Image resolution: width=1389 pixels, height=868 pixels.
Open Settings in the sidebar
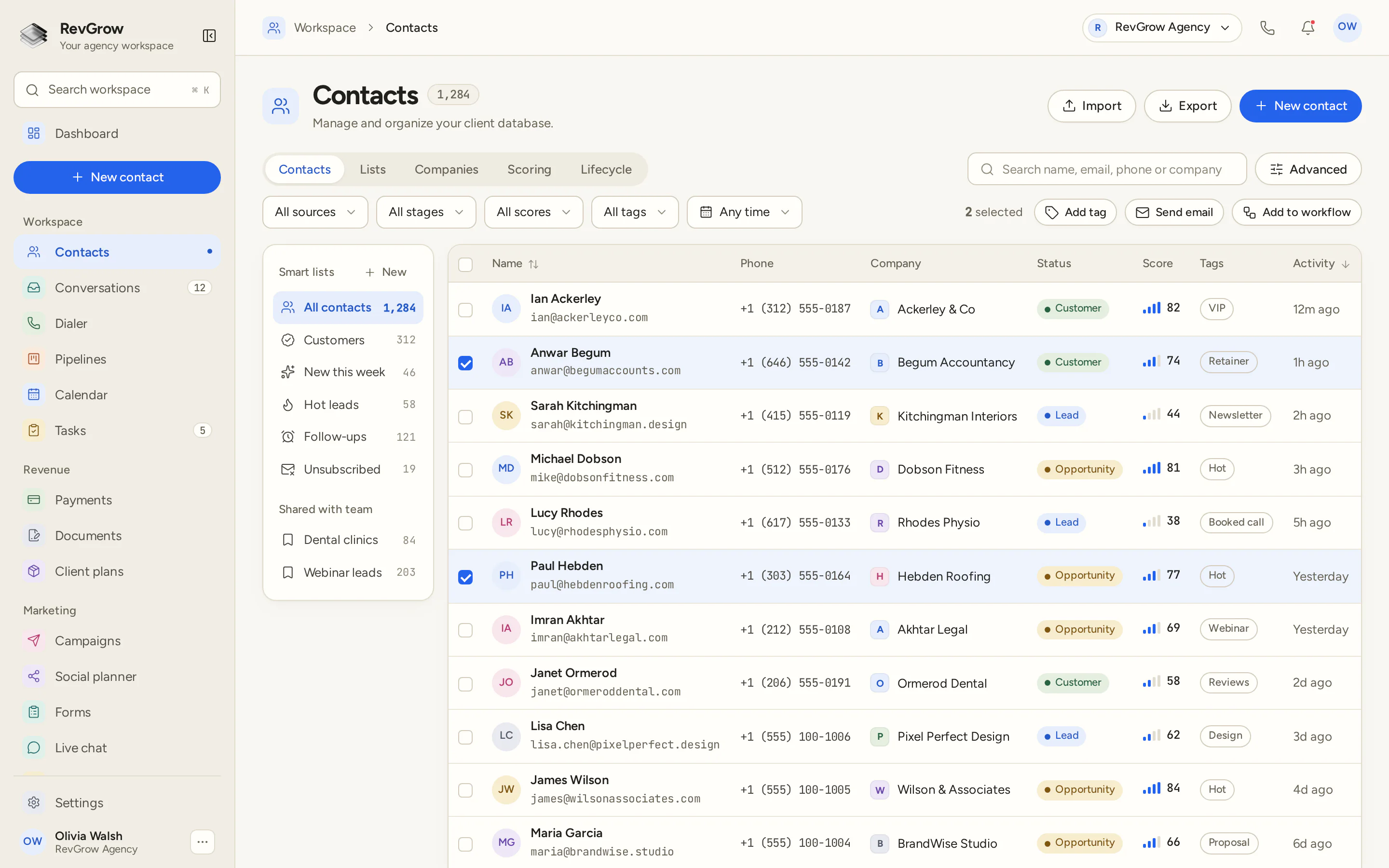point(117,802)
